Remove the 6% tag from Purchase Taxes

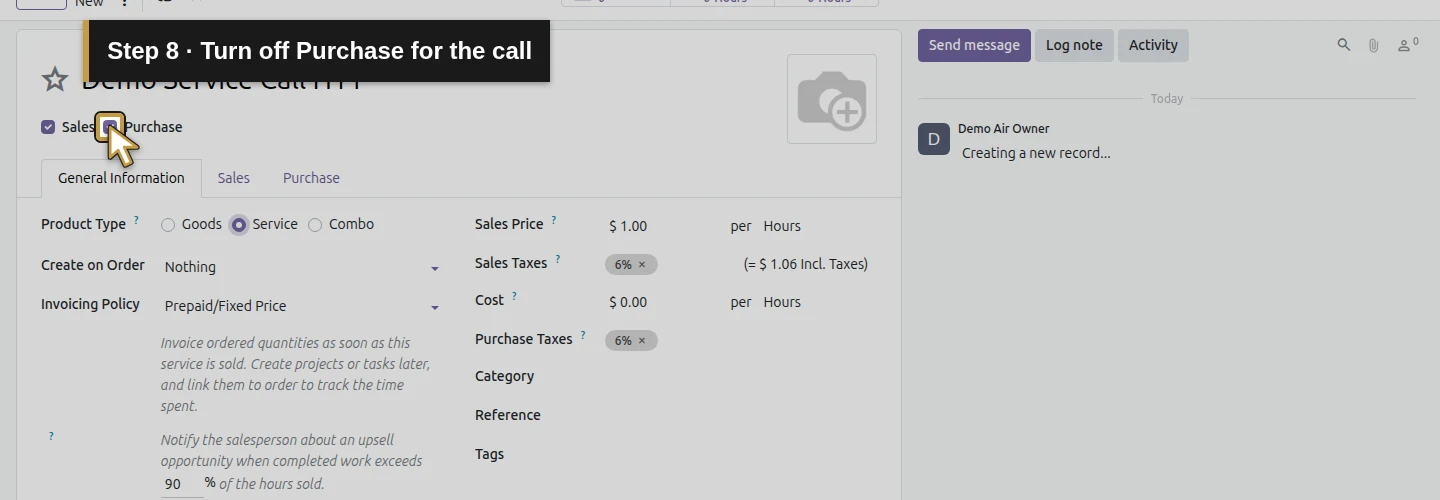[x=642, y=341]
